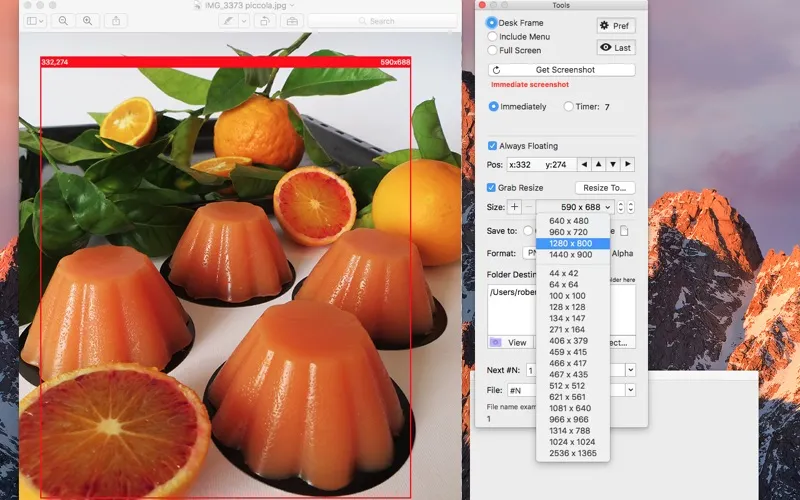Choose the Immediately radio option
Viewport: 800px width, 500px height.
click(493, 106)
